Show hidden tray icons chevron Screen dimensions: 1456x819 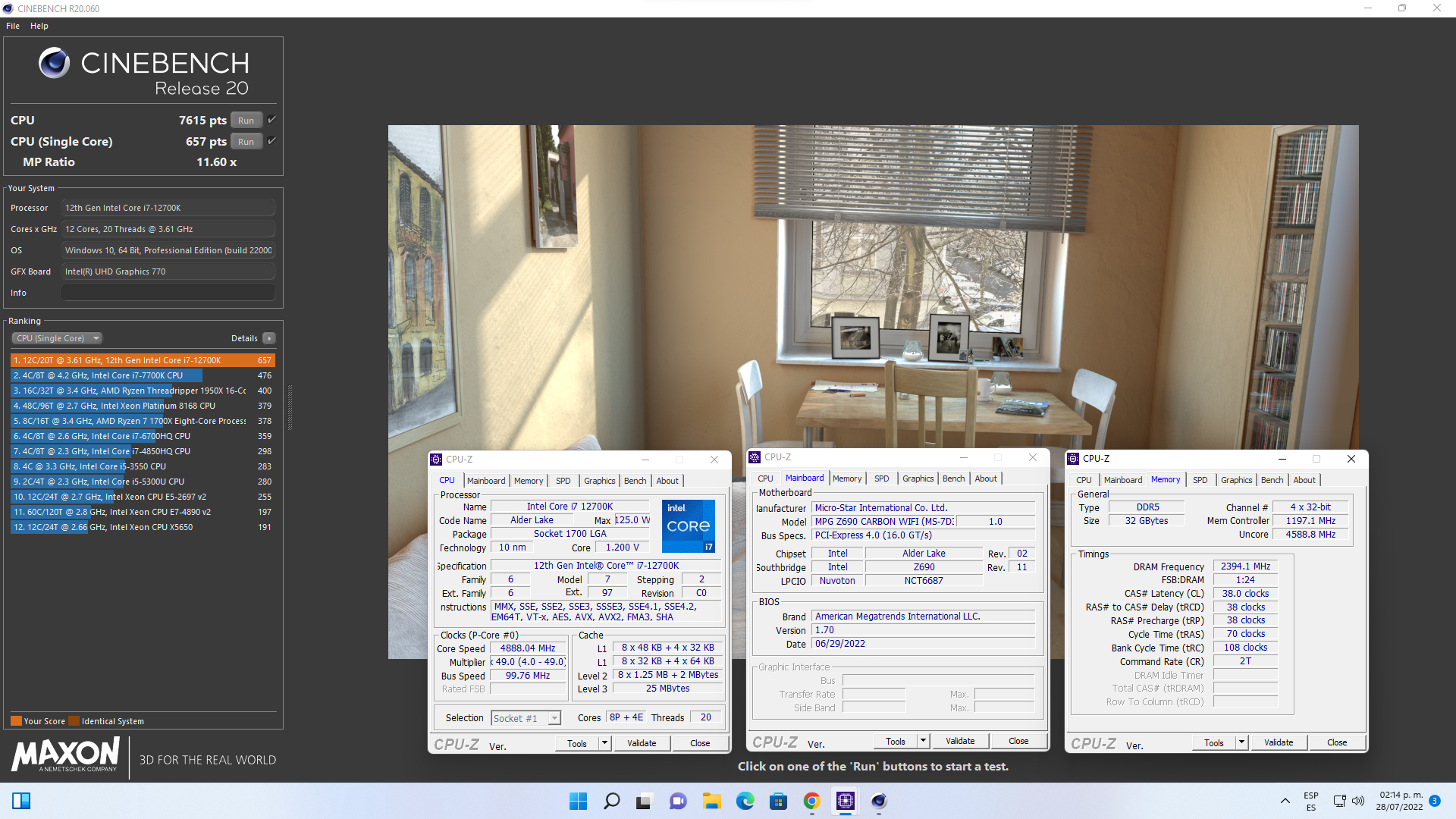click(1285, 801)
